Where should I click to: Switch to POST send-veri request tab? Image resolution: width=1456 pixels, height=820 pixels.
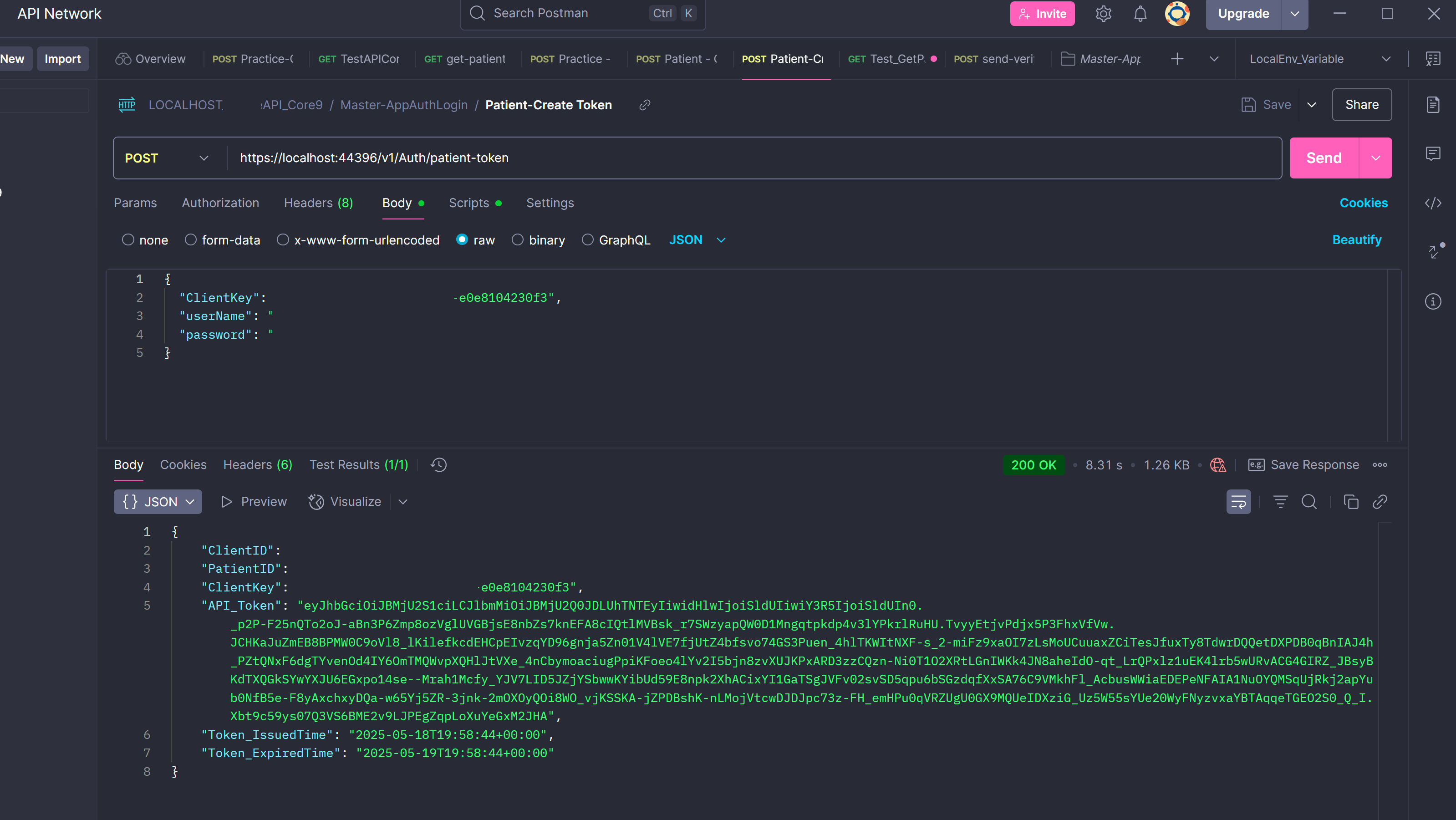[x=993, y=59]
